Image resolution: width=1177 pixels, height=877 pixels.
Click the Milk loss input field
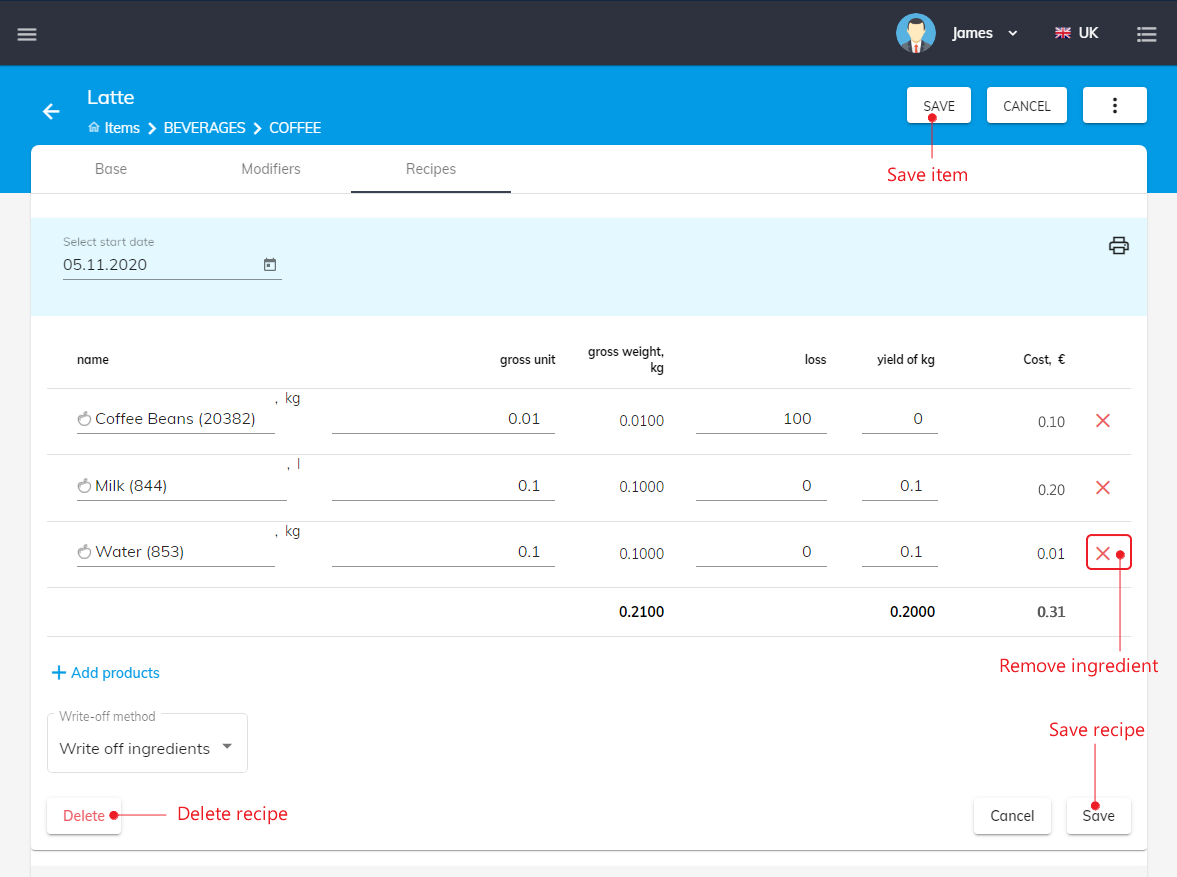(761, 486)
